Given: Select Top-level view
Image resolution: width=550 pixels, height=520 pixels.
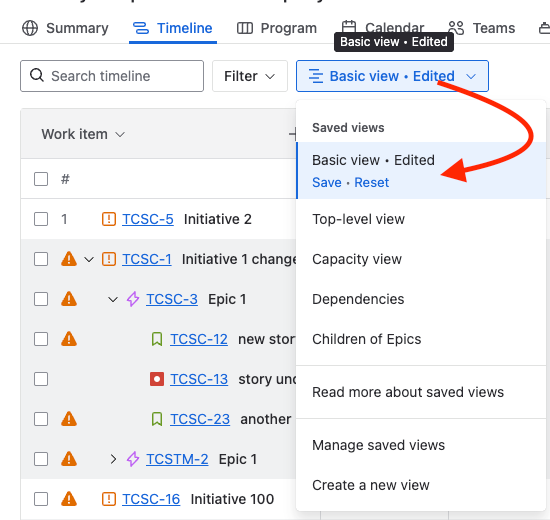Looking at the screenshot, I should point(421,219).
